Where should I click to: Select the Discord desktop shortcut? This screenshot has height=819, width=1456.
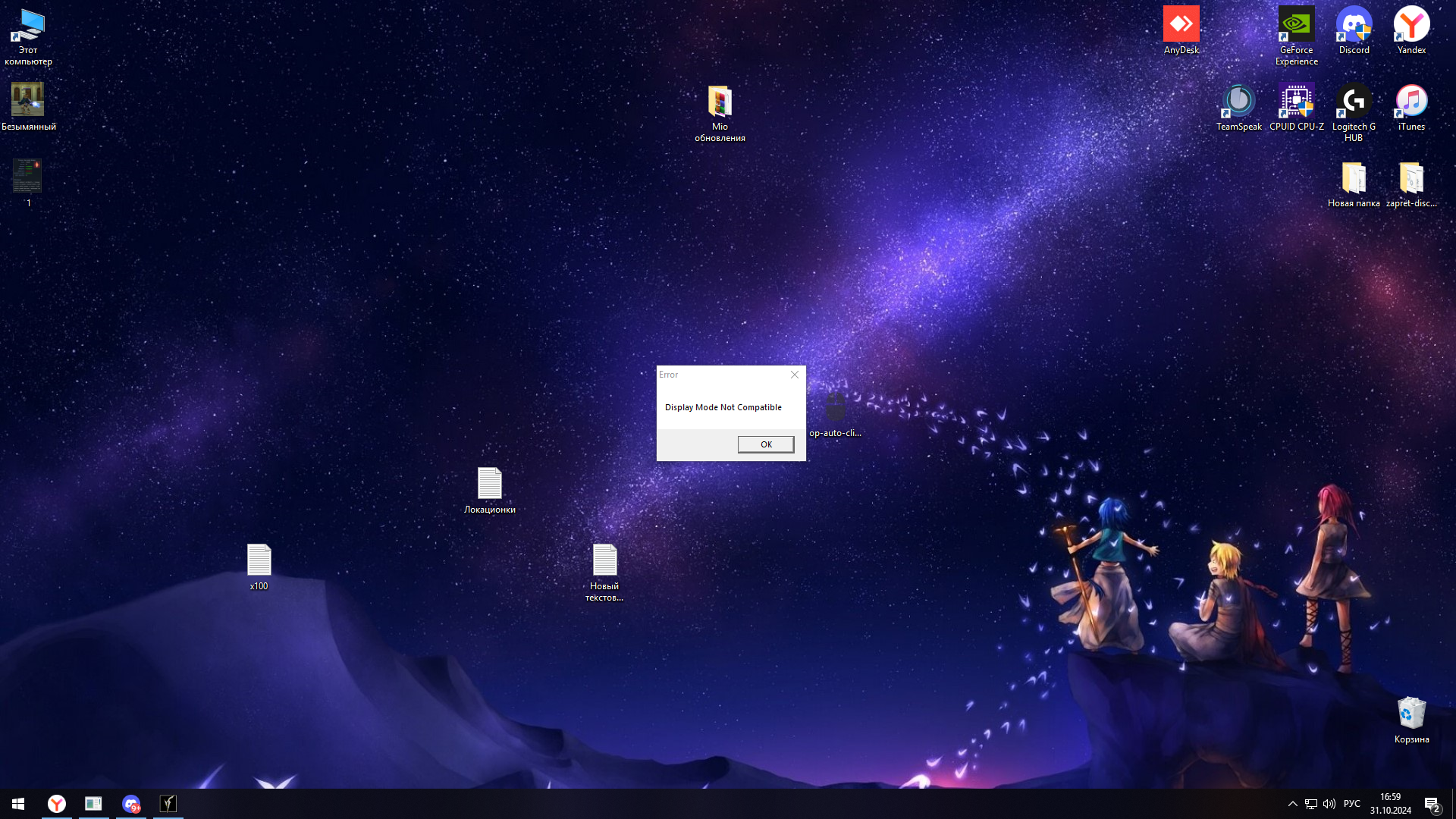[x=1354, y=25]
